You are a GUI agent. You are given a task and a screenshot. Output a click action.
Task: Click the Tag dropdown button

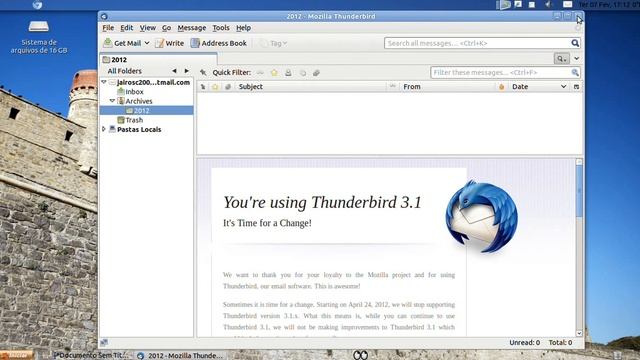tap(273, 43)
